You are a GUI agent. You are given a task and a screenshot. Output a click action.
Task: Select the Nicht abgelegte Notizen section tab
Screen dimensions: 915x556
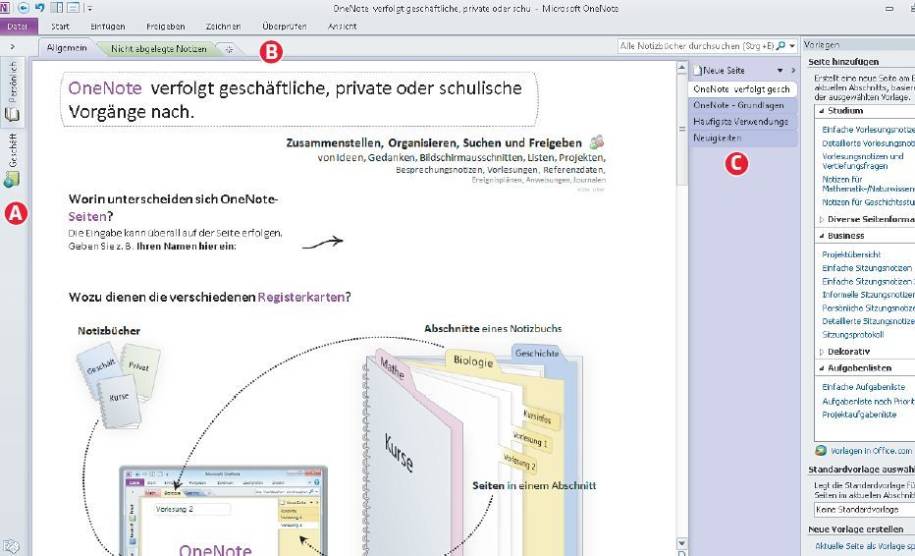click(159, 49)
